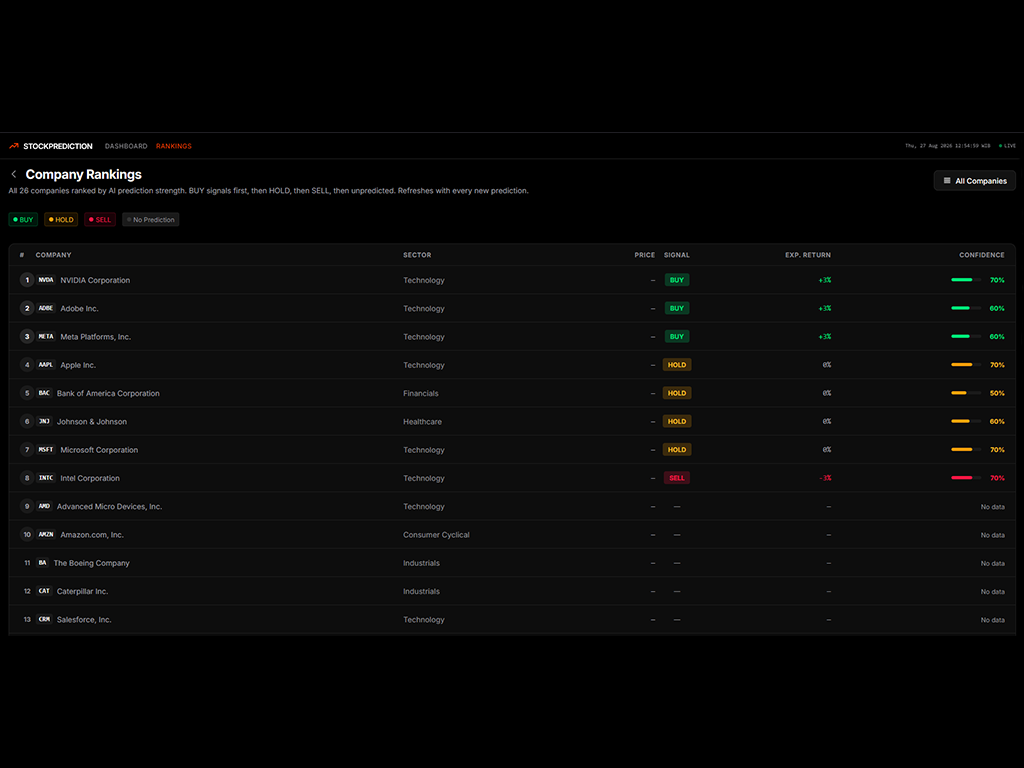Open NVIDIA Corporation company name
Image resolution: width=1024 pixels, height=768 pixels.
coord(95,280)
